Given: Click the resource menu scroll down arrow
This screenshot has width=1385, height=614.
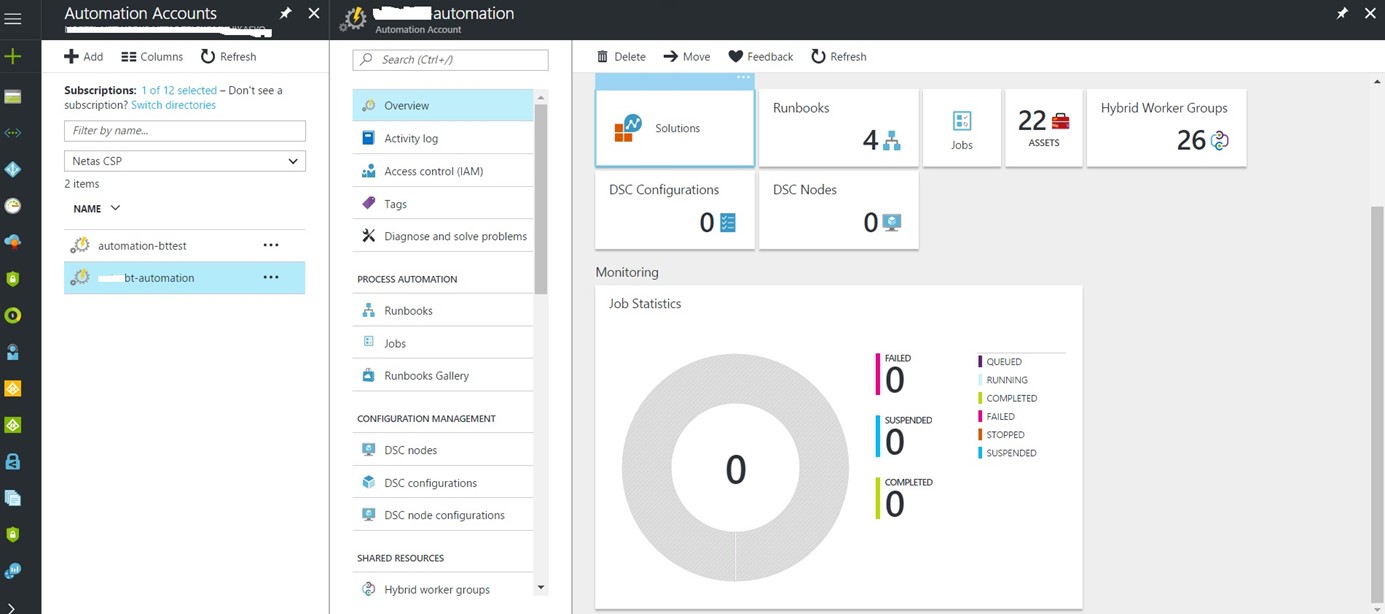Looking at the screenshot, I should pos(541,588).
